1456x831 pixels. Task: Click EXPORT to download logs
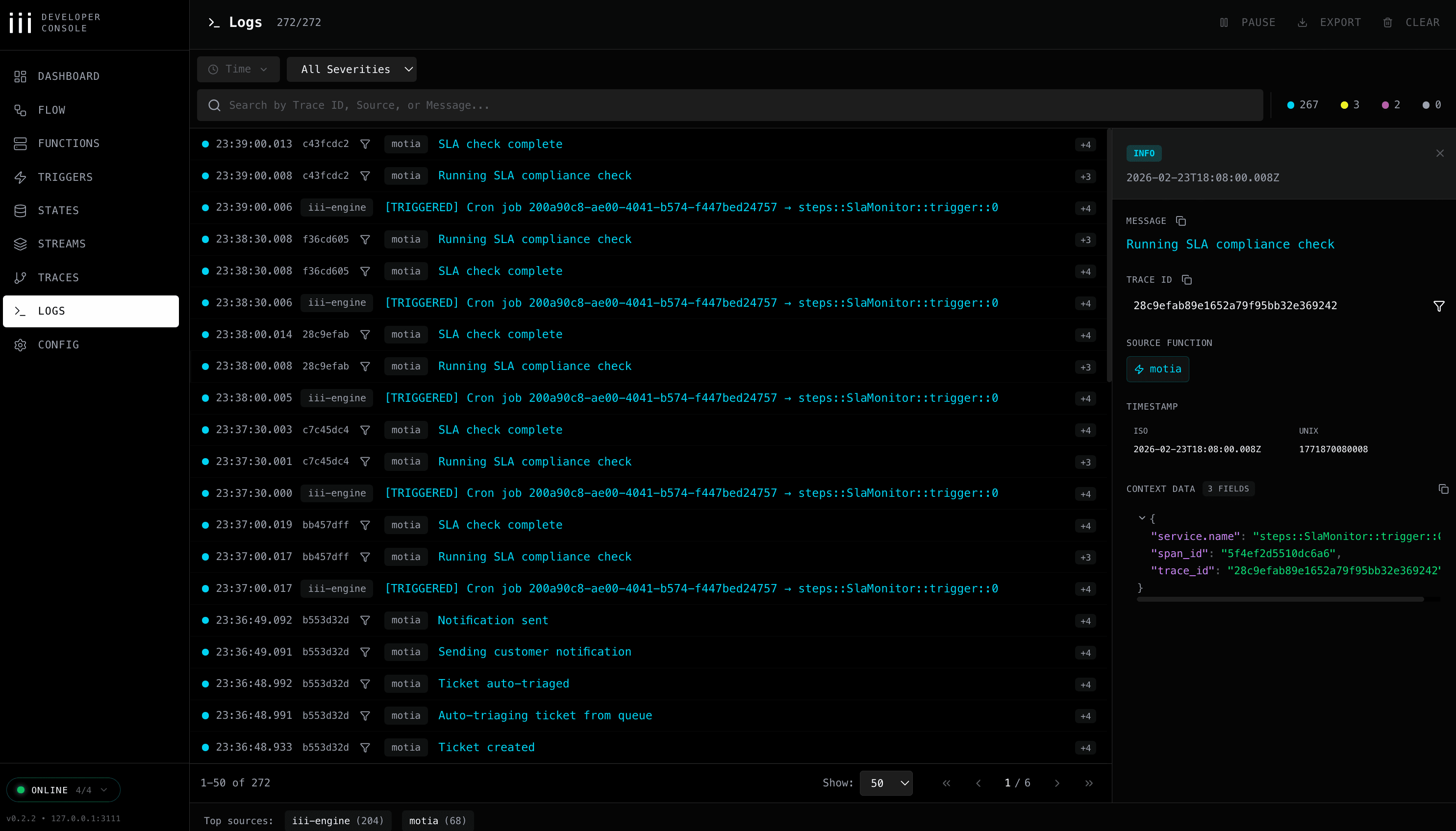coord(1331,22)
